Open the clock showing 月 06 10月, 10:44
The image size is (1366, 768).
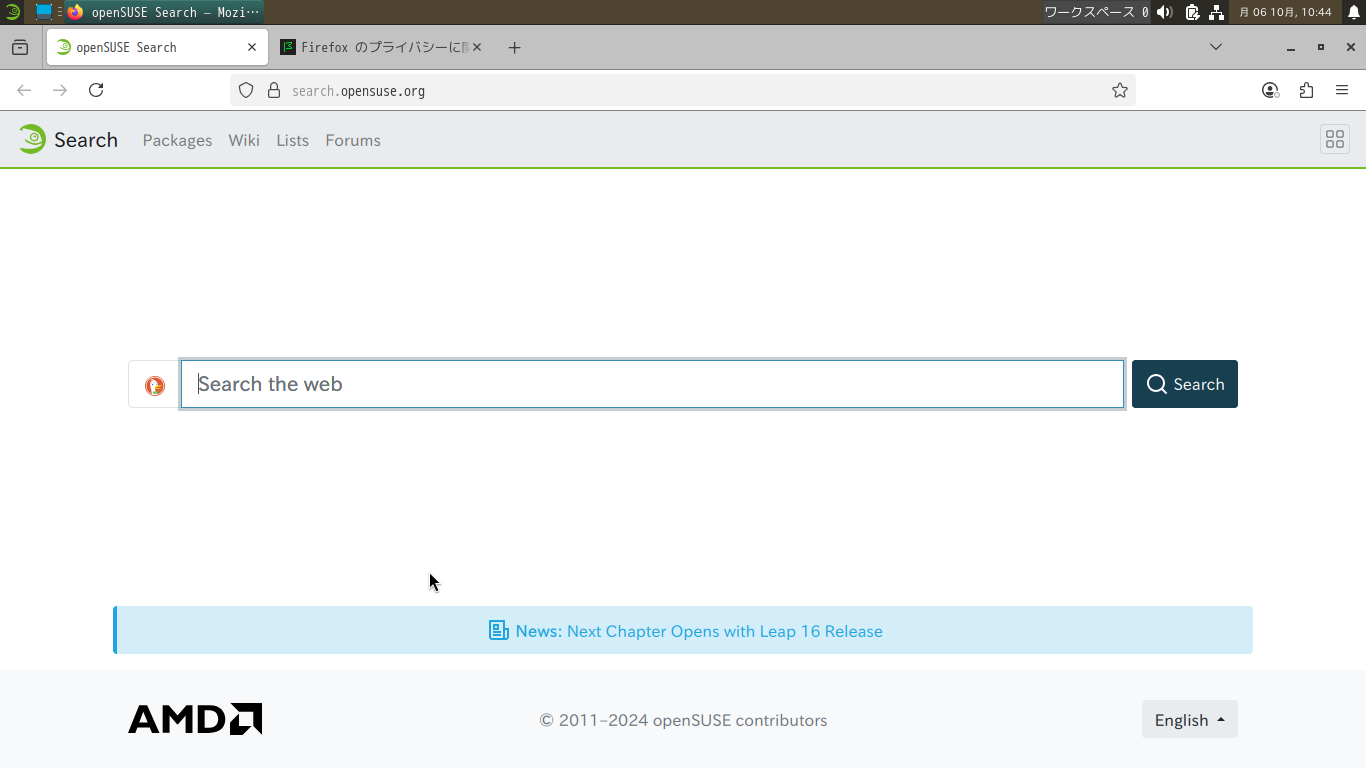point(1285,12)
